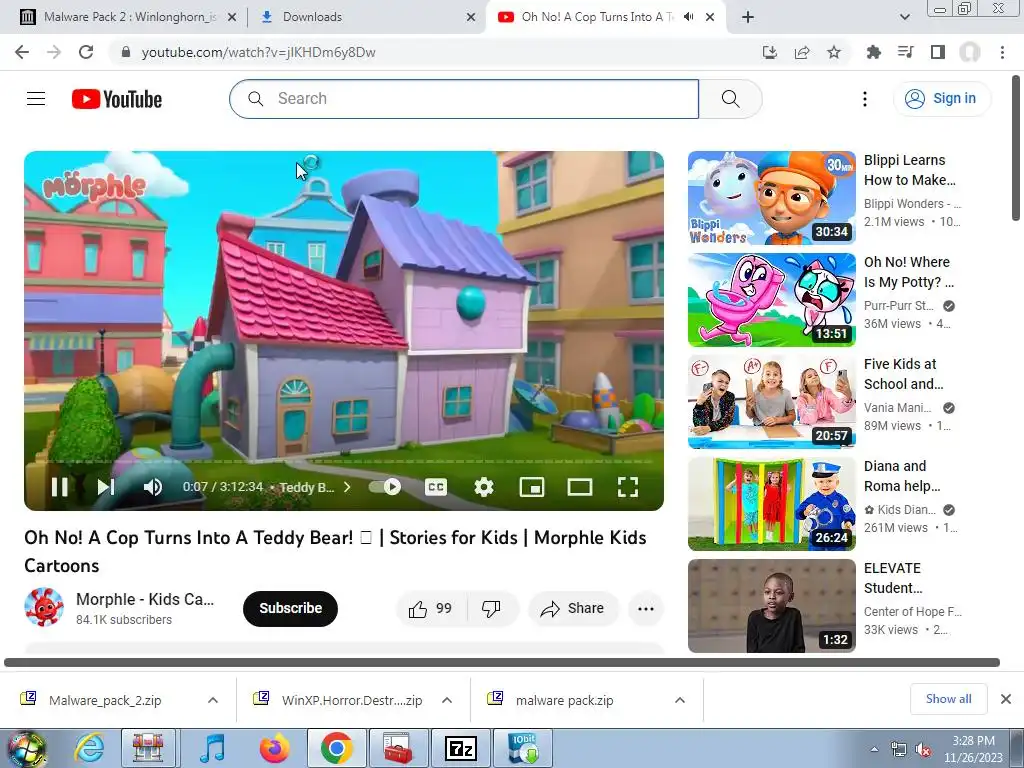Open the Morphle - Kids Ca... channel link
This screenshot has height=768, width=1024.
pyautogui.click(x=145, y=599)
